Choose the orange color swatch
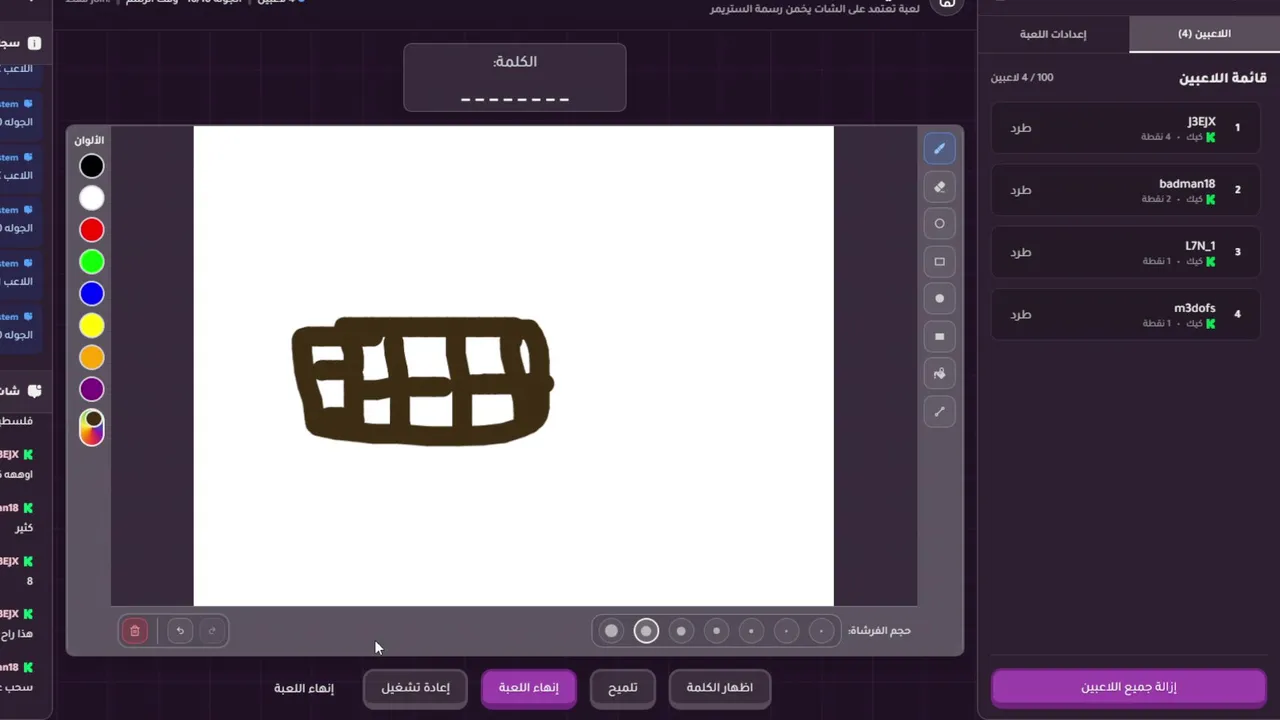The width and height of the screenshot is (1280, 720). pyautogui.click(x=92, y=358)
